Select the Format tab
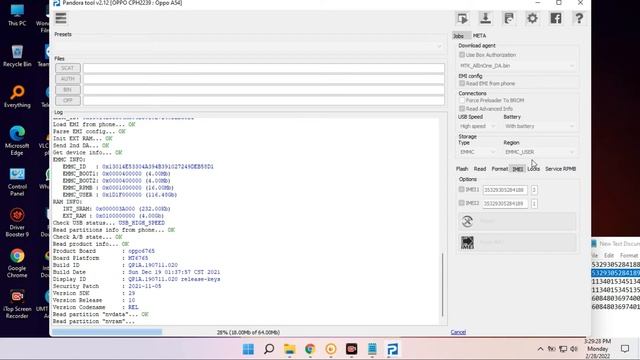640x360 pixels. tap(500, 169)
